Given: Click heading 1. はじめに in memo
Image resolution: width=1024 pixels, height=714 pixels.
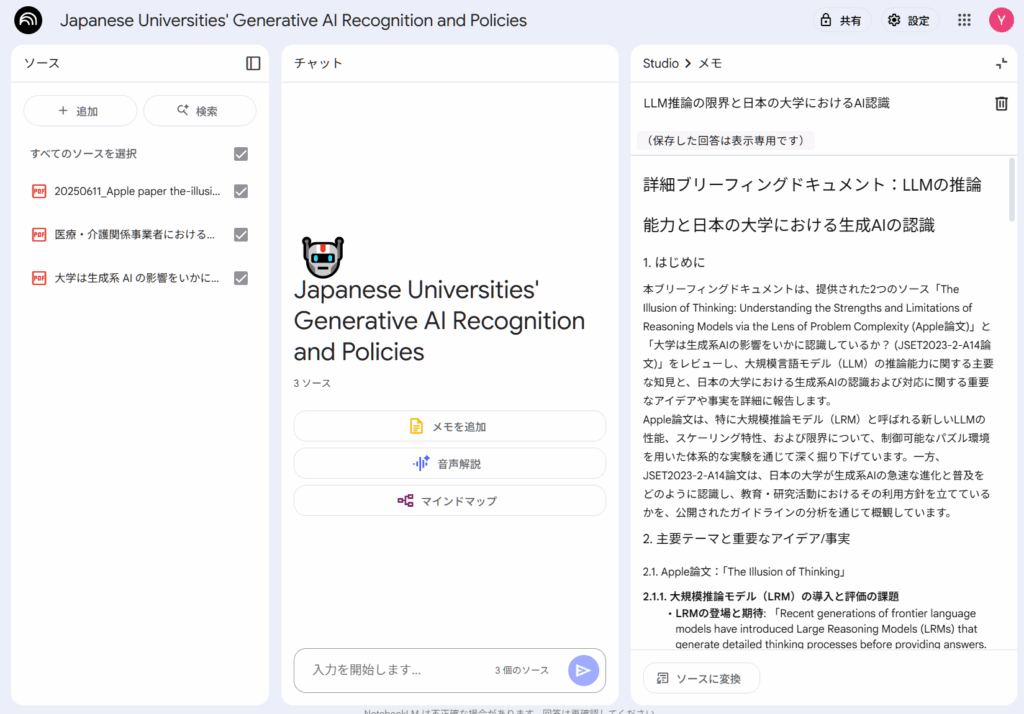Looking at the screenshot, I should pos(674,263).
